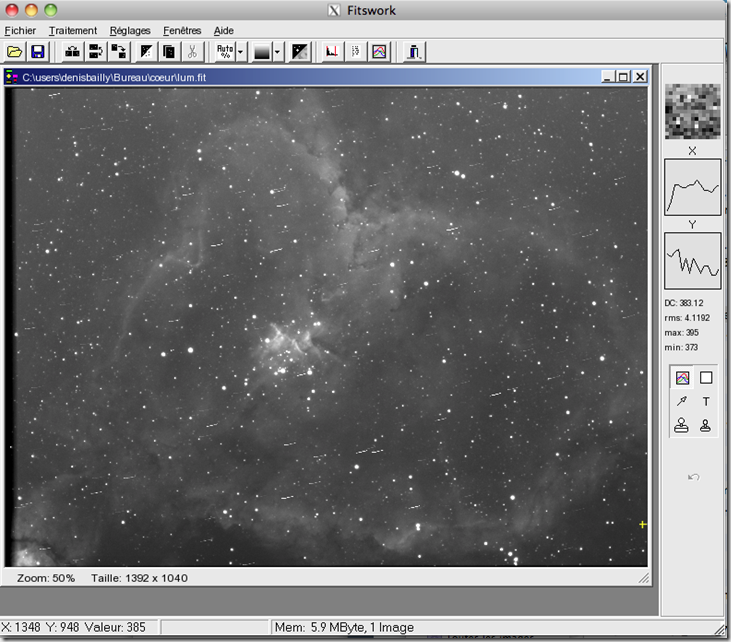Click the rms: 4.1192 statistic
Image resolution: width=731 pixels, height=642 pixels.
tap(687, 318)
